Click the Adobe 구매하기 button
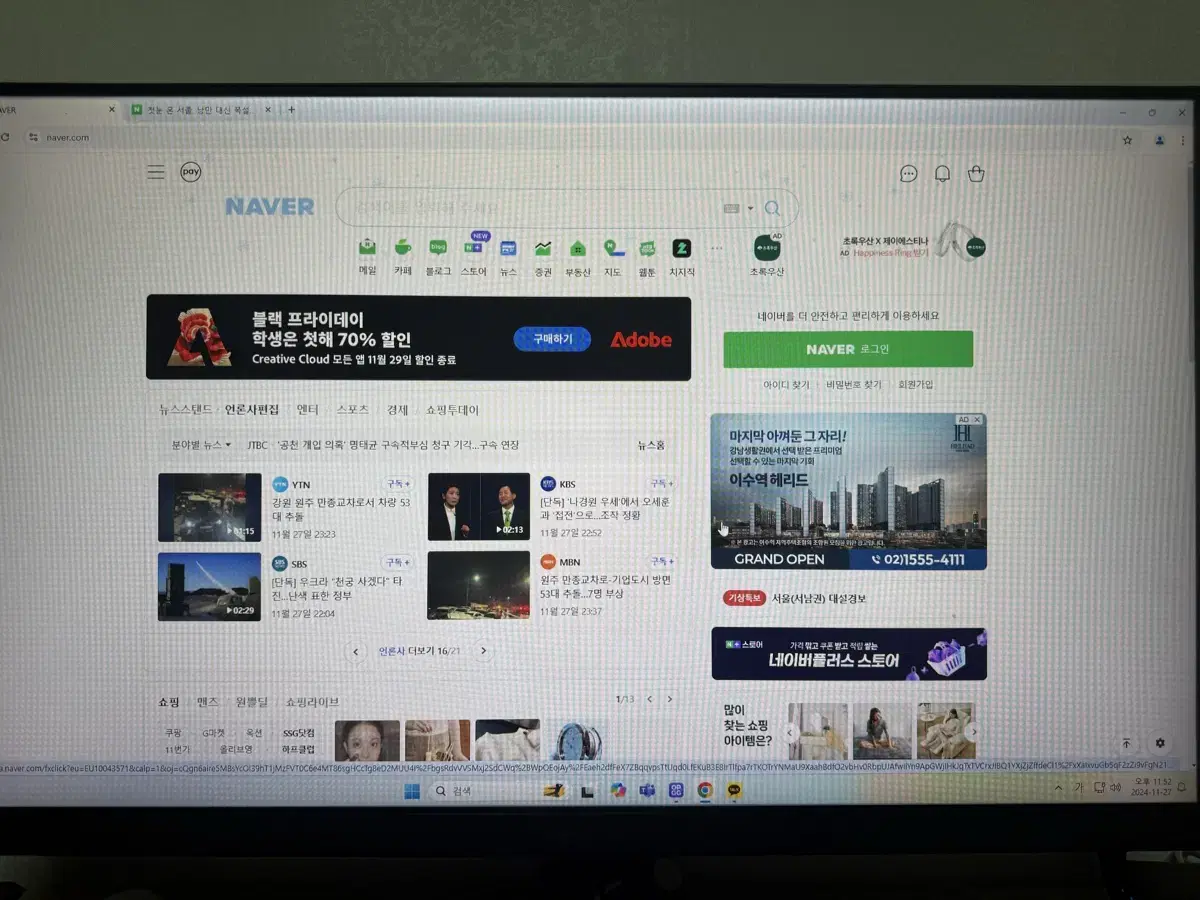 click(x=552, y=339)
